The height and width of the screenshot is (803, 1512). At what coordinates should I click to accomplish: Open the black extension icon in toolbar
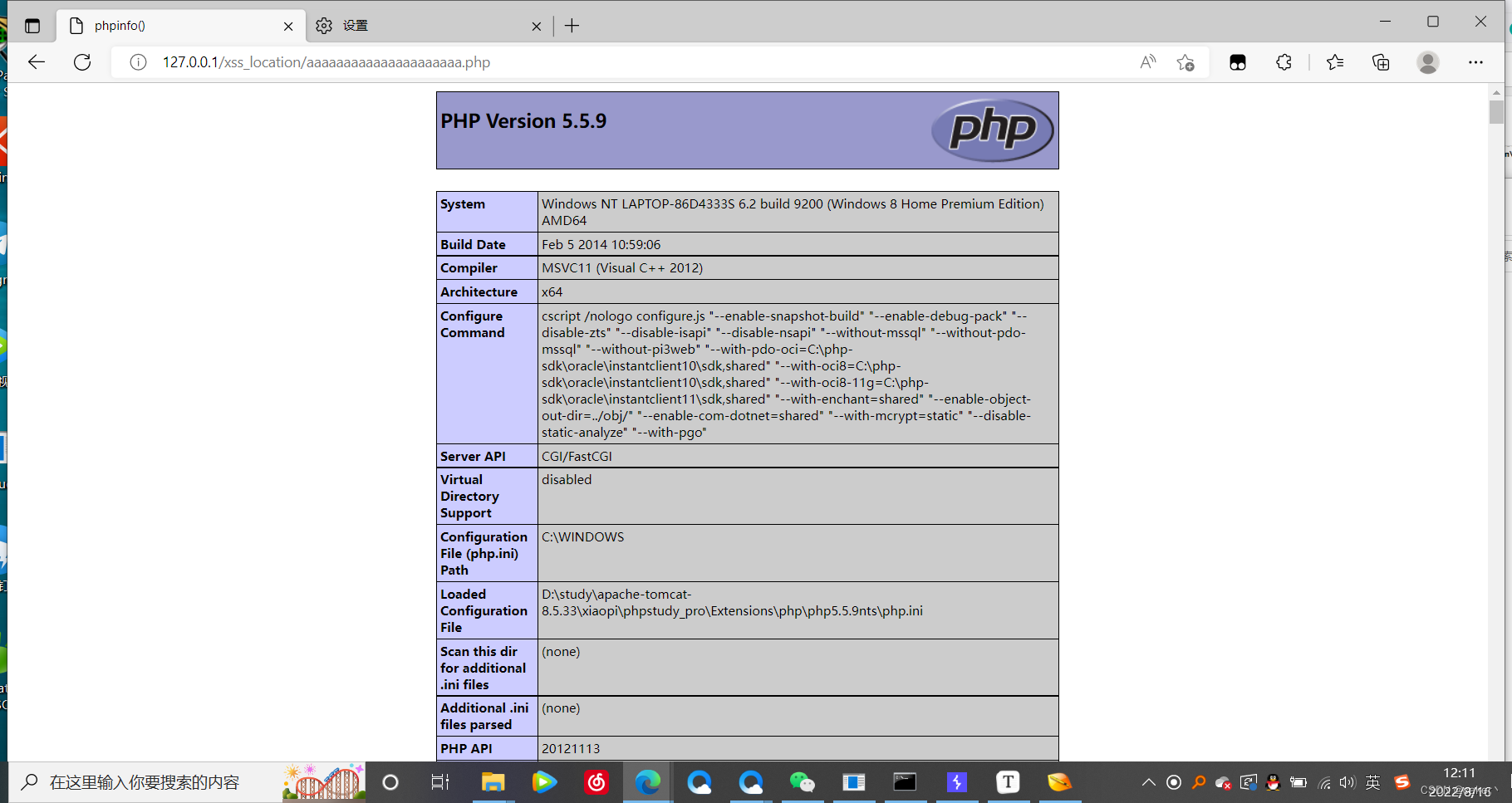[1238, 62]
